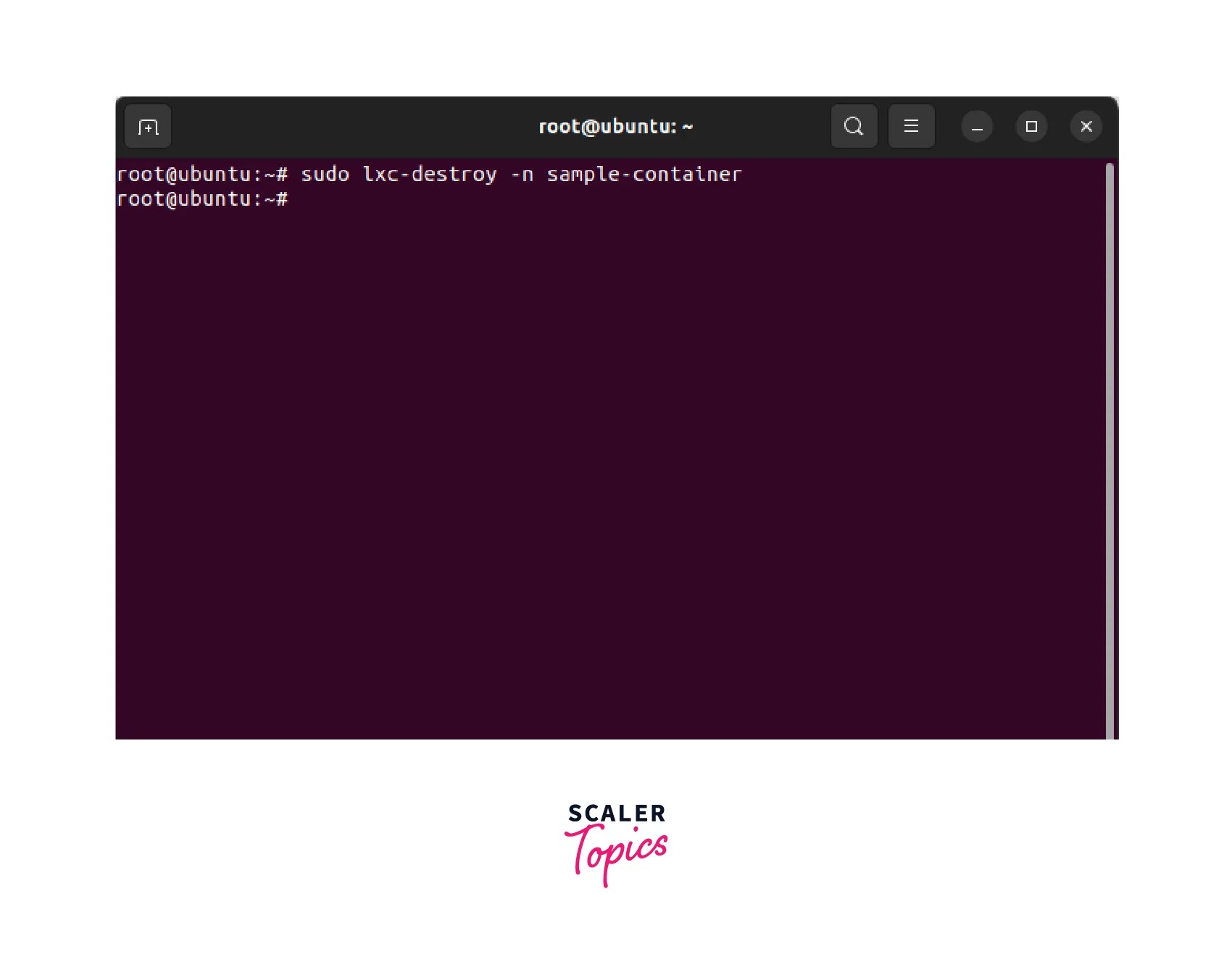Viewport: 1232px width, 962px height.
Task: Maximize the terminal window
Action: click(1031, 126)
